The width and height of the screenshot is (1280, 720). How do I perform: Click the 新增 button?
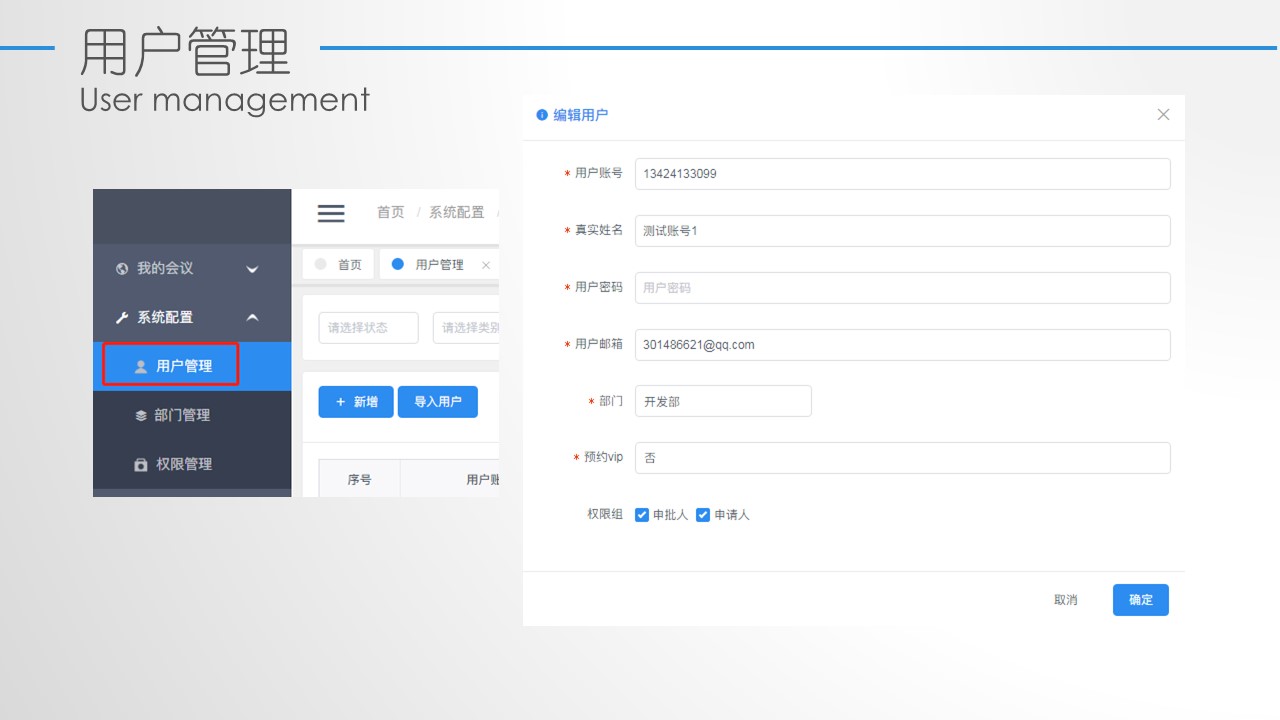coord(356,402)
